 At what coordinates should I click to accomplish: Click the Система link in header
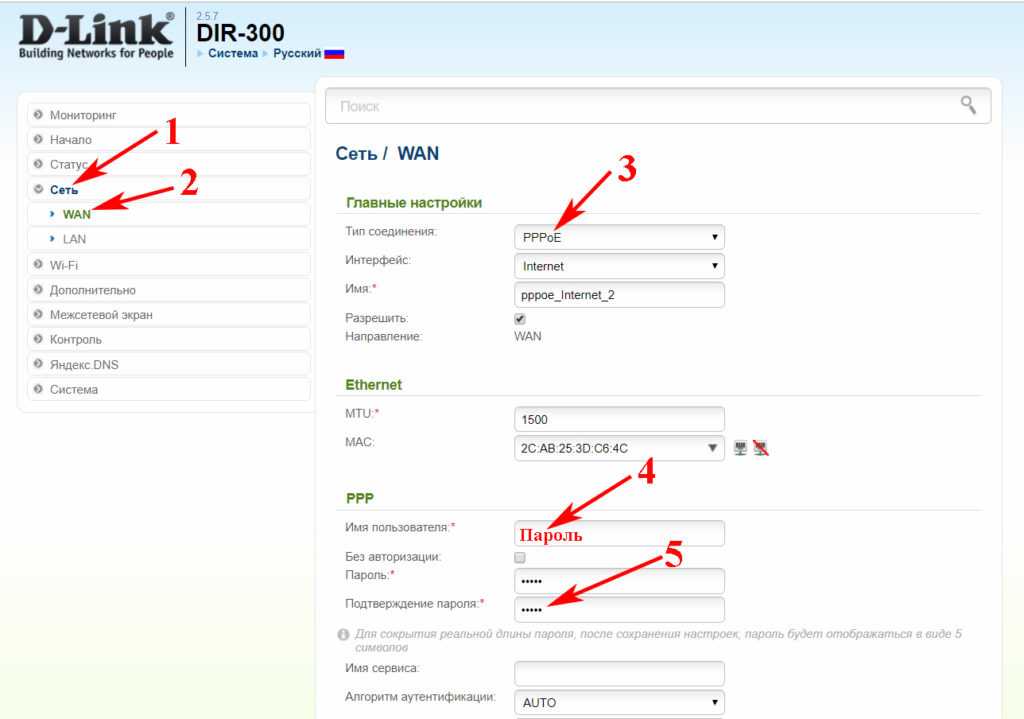click(x=232, y=53)
